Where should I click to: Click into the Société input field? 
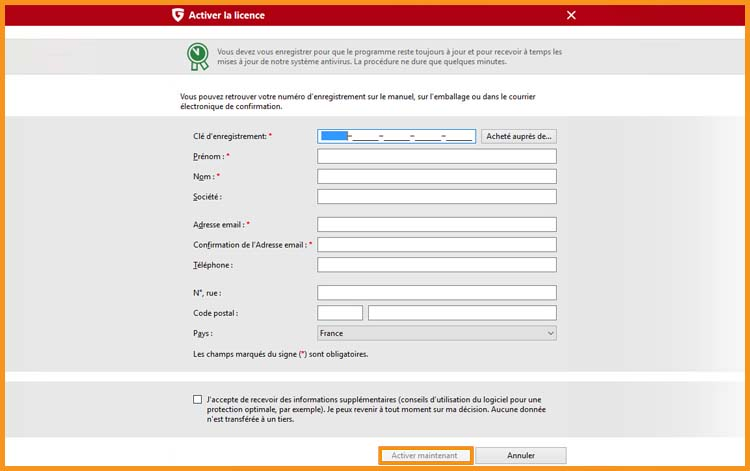coord(437,197)
